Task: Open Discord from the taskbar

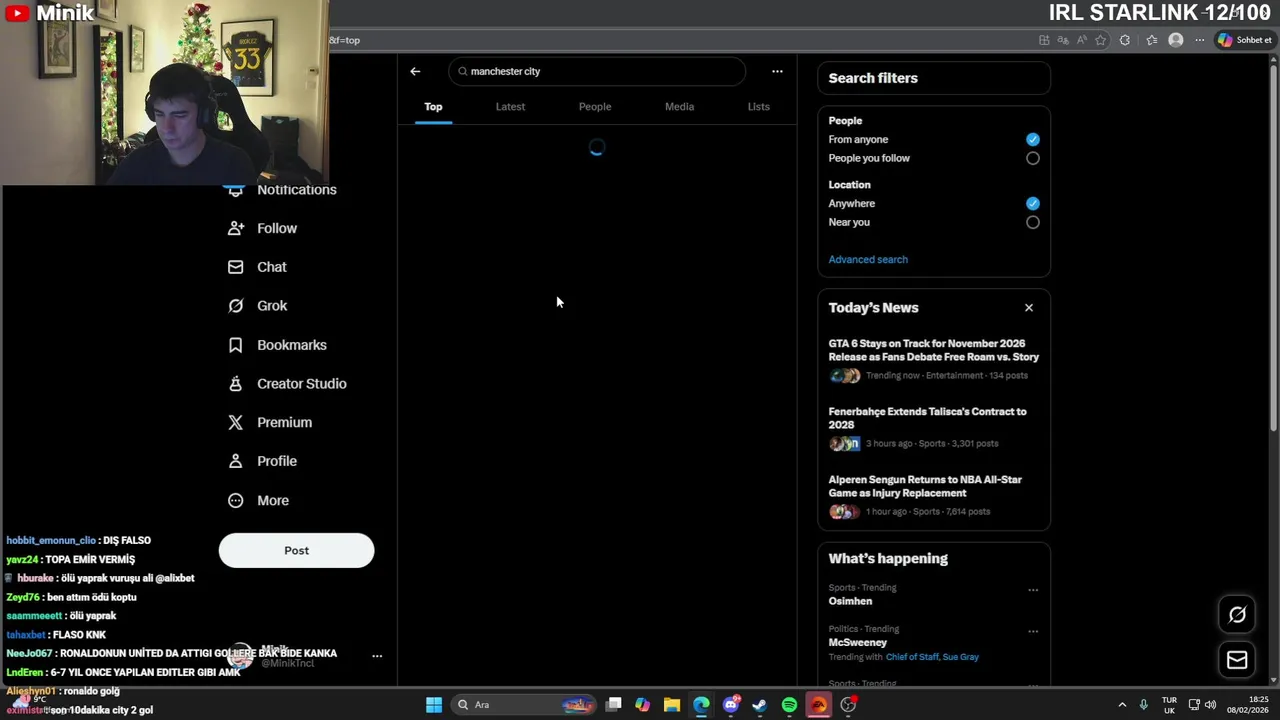Action: pyautogui.click(x=731, y=705)
